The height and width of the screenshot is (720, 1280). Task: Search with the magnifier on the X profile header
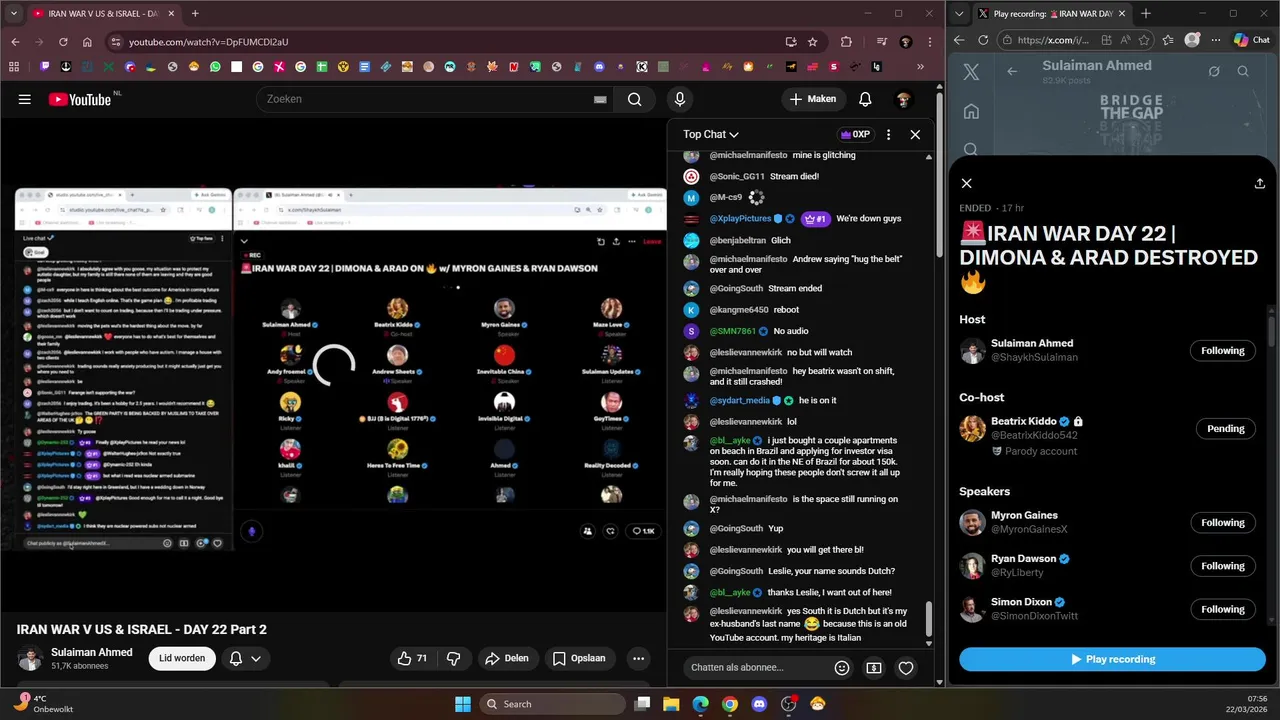tap(1243, 71)
